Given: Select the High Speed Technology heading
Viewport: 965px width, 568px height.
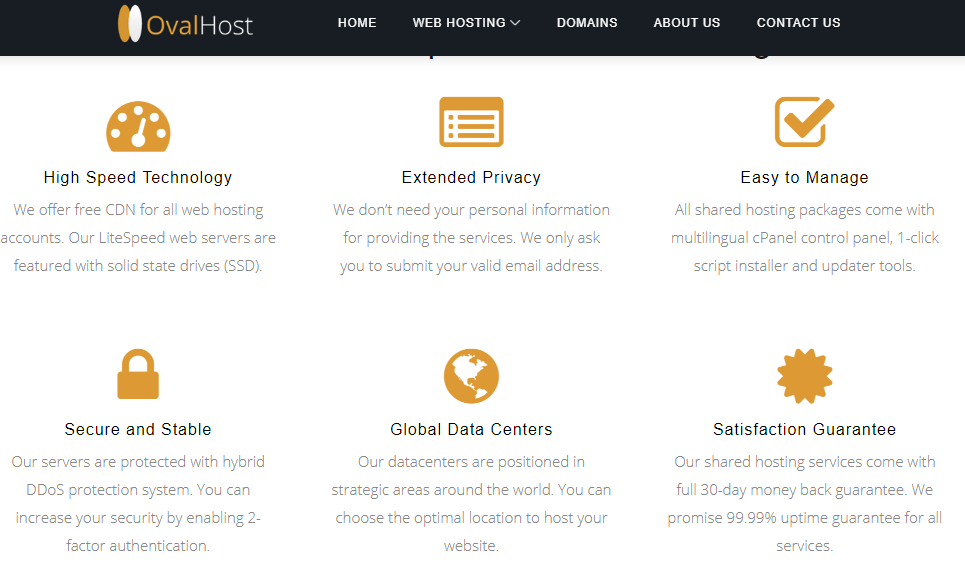Looking at the screenshot, I should tap(138, 177).
